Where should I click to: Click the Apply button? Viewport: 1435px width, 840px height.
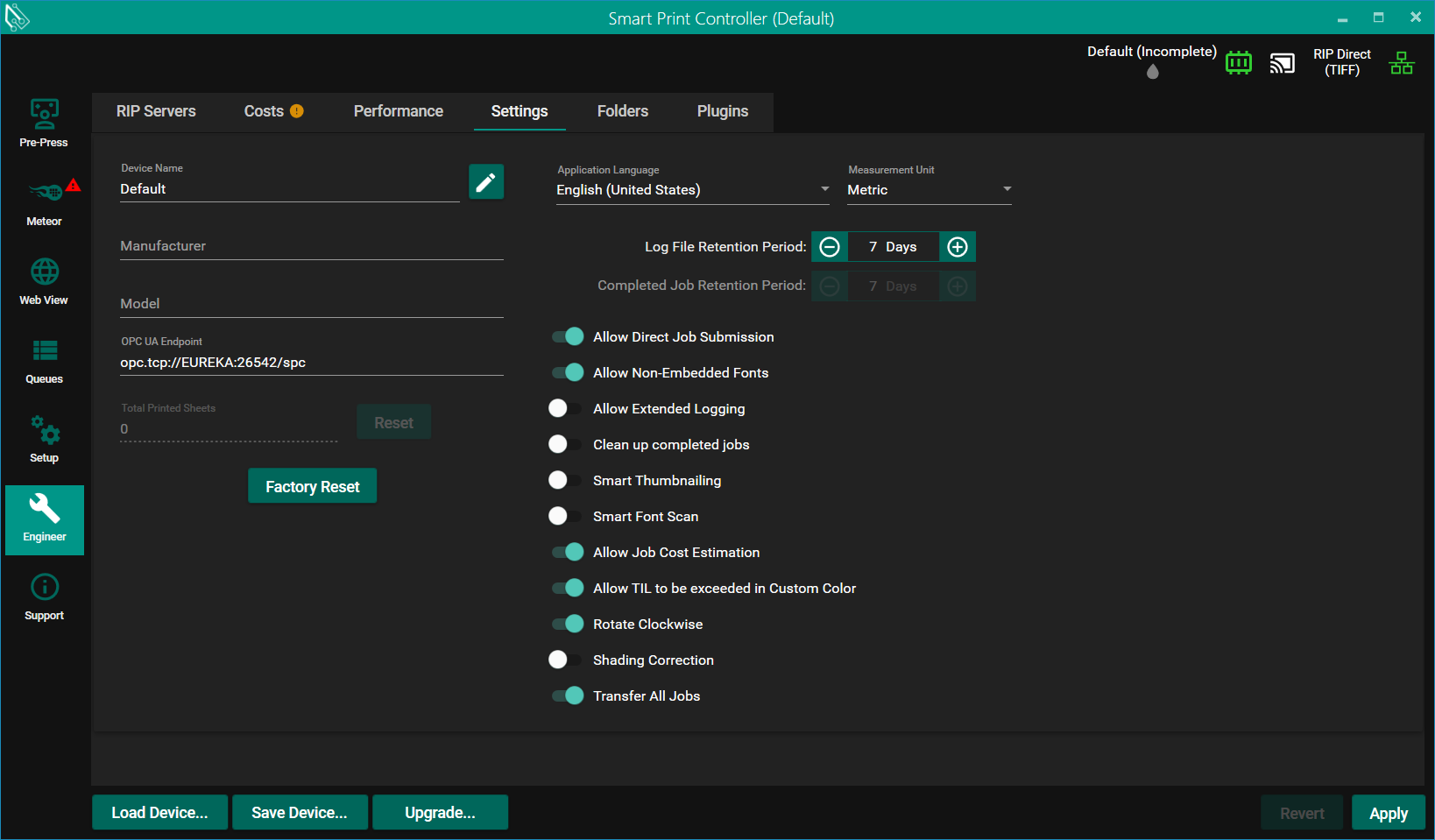click(x=1388, y=813)
